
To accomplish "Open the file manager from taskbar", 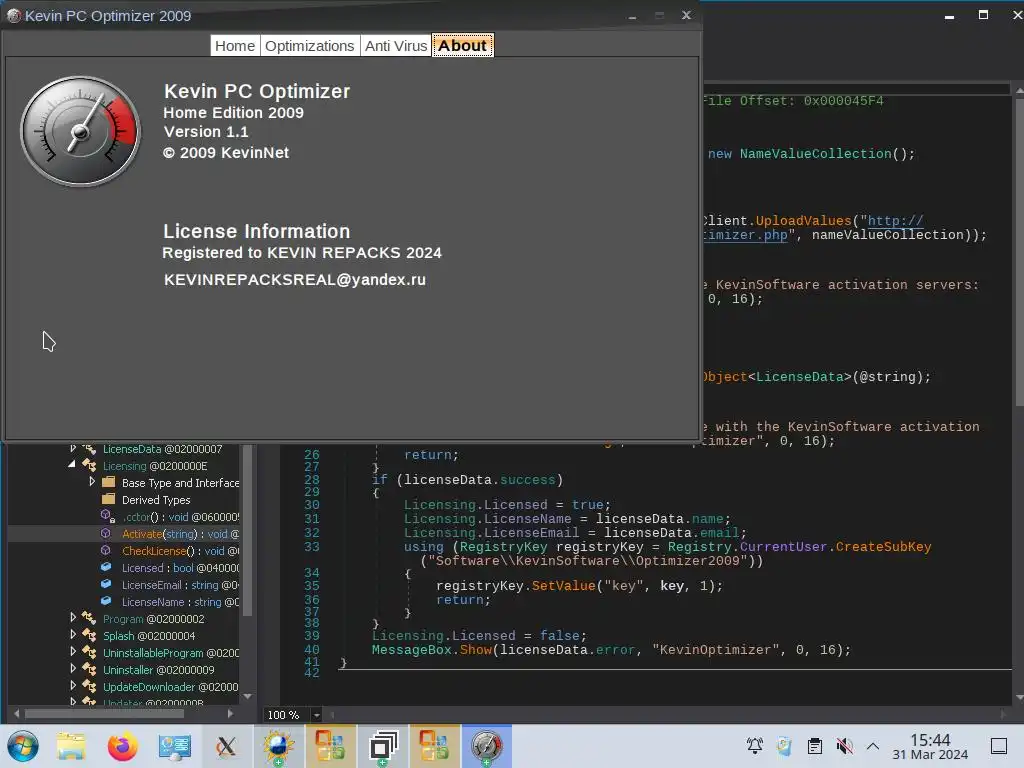I will click(71, 746).
